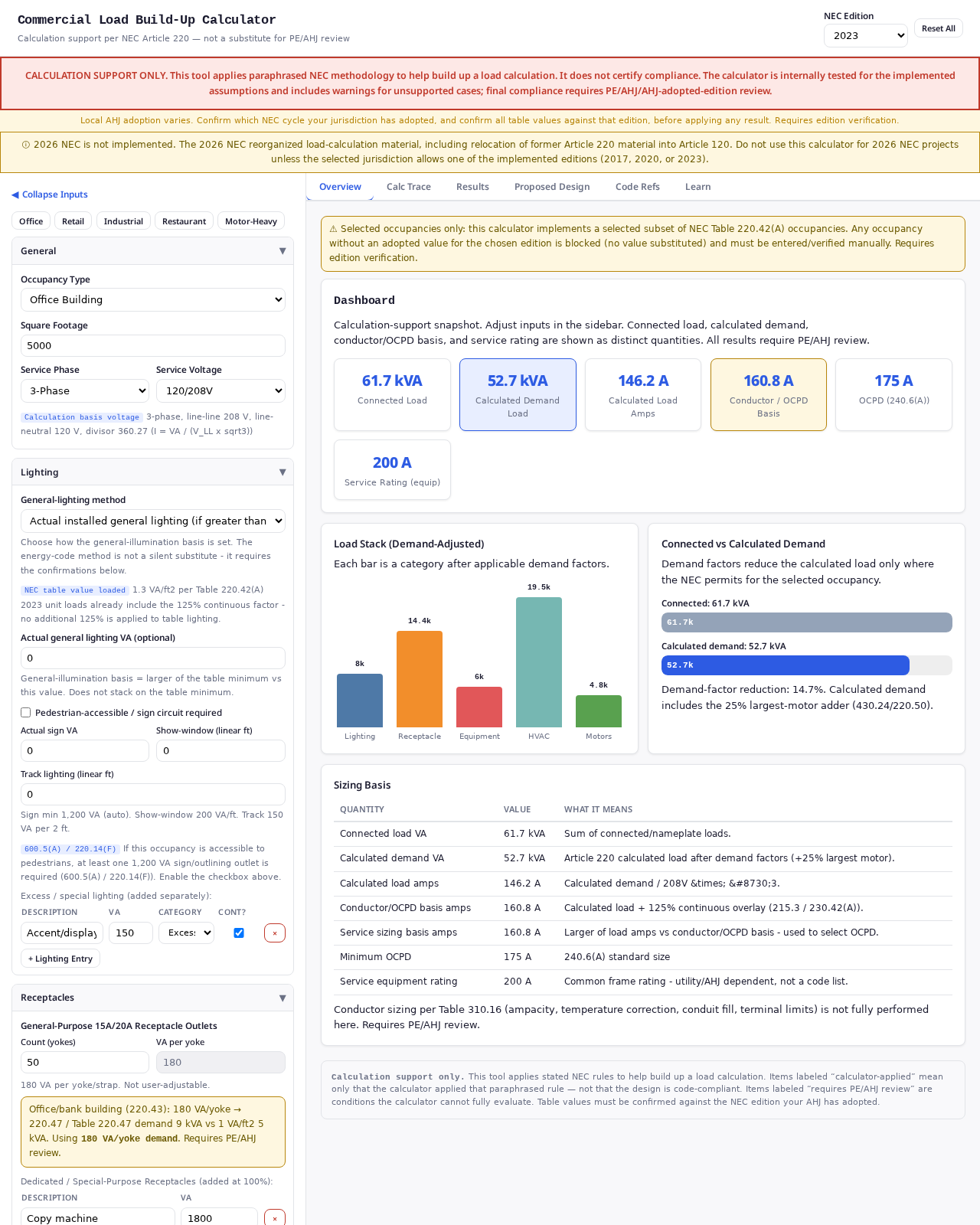Viewport: 980px width, 1225px height.
Task: Delete the Copy machine receptacle row
Action: click(x=275, y=1217)
